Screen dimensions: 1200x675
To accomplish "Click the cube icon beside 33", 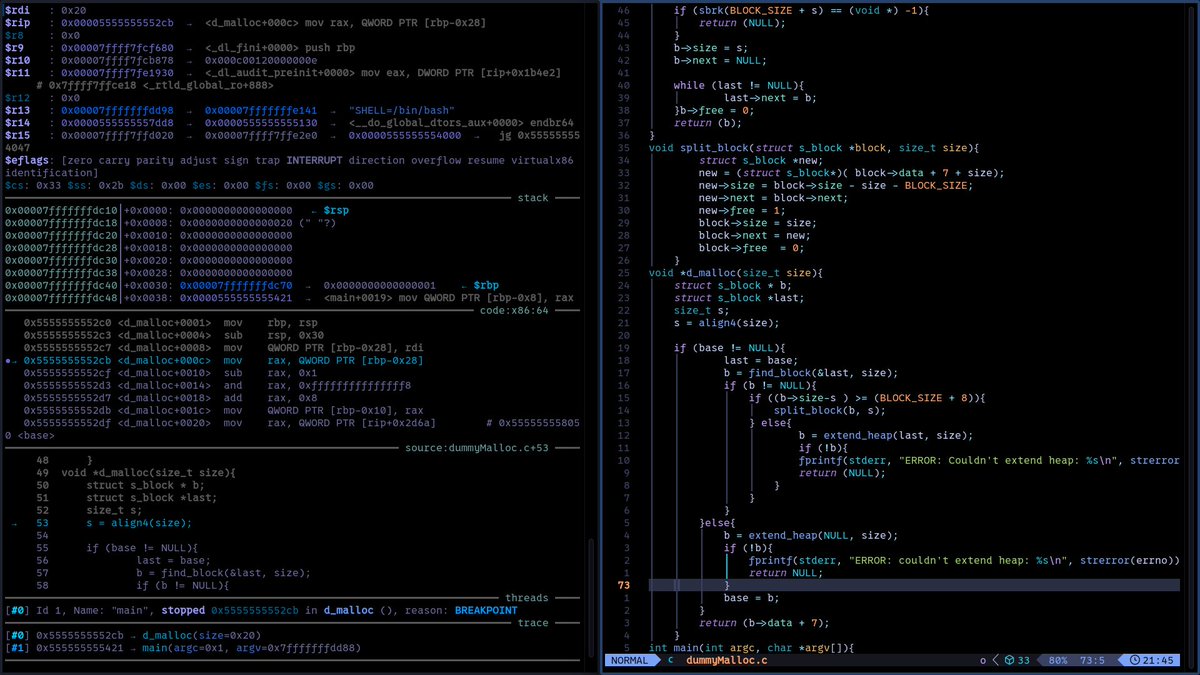I will (x=1010, y=660).
